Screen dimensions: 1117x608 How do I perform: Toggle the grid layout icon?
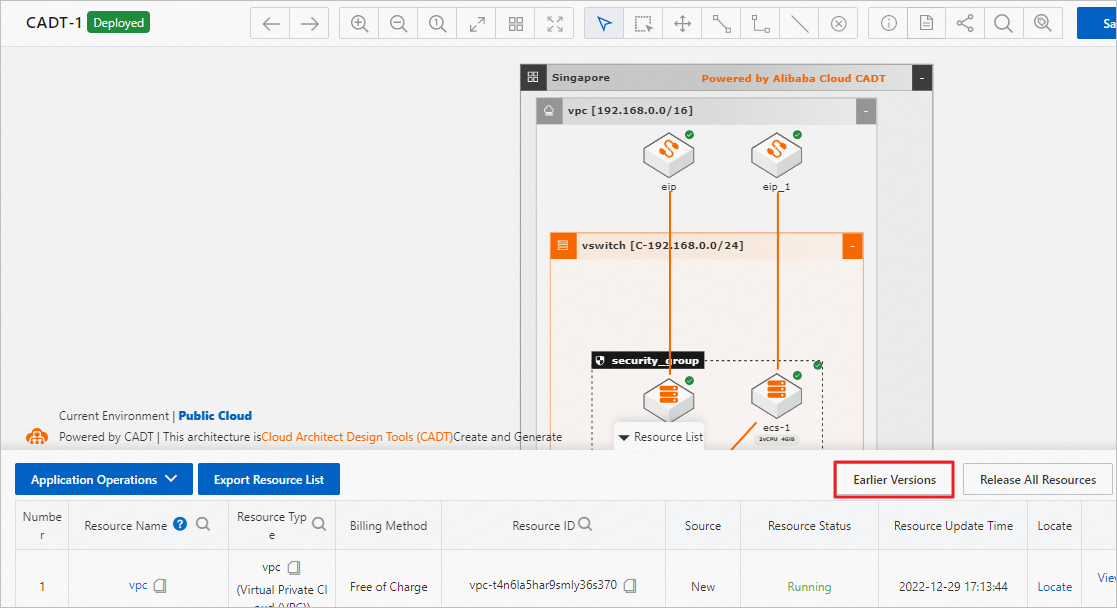click(516, 24)
